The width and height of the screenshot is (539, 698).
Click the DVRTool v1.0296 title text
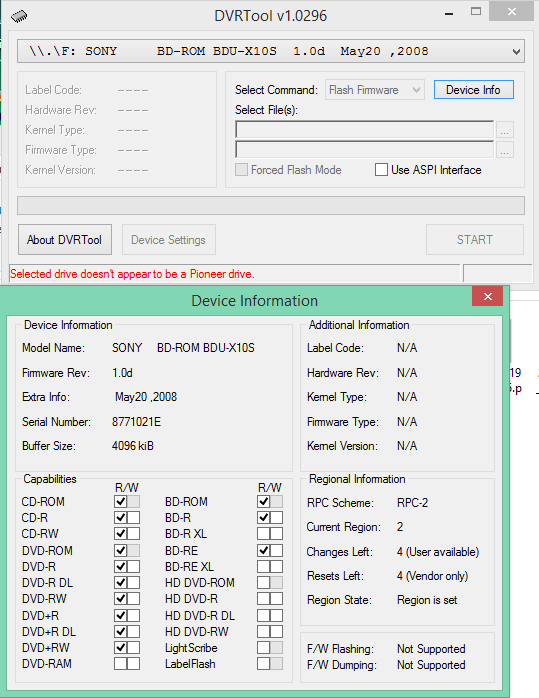tap(271, 16)
